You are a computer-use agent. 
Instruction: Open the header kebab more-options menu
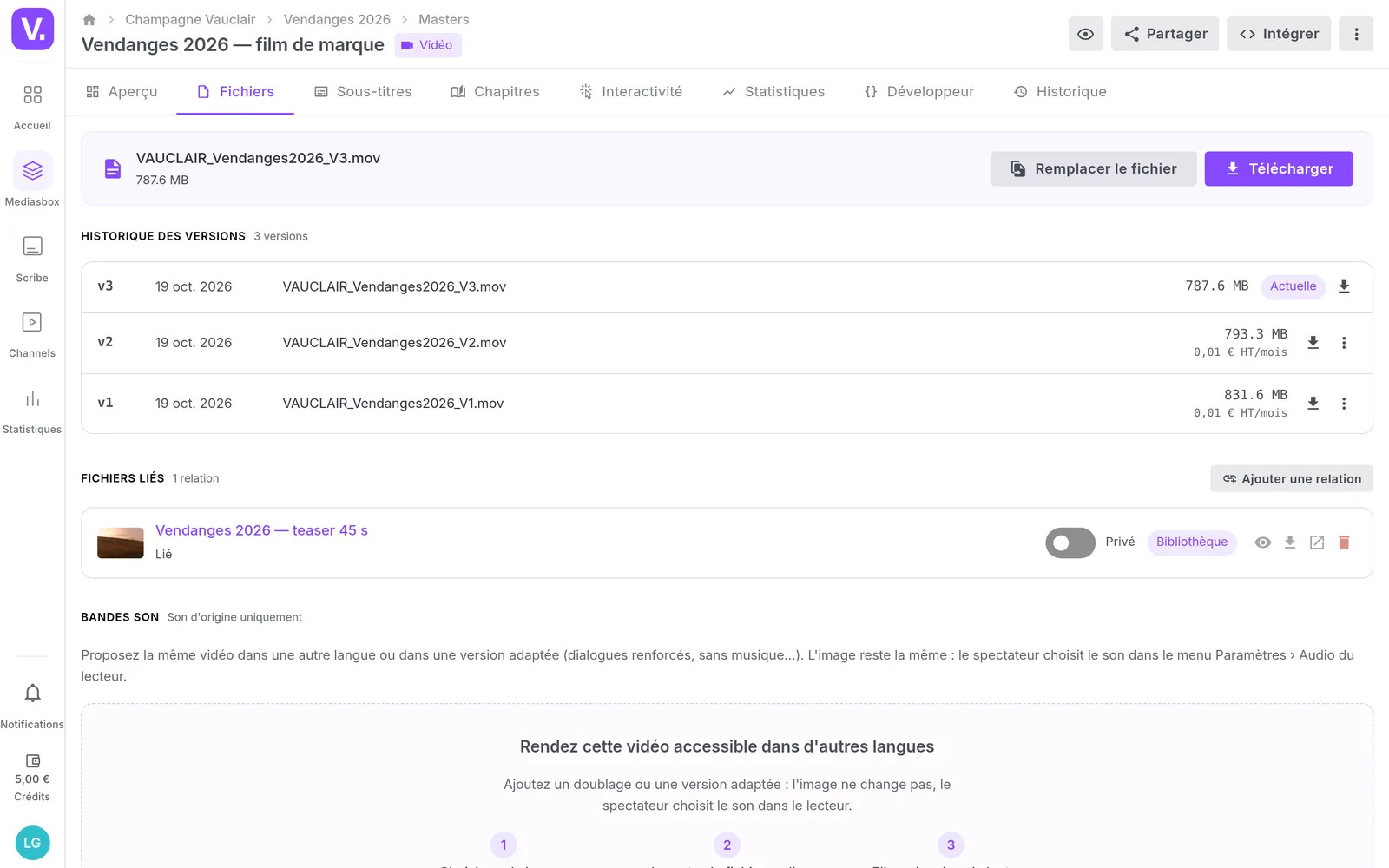1356,34
